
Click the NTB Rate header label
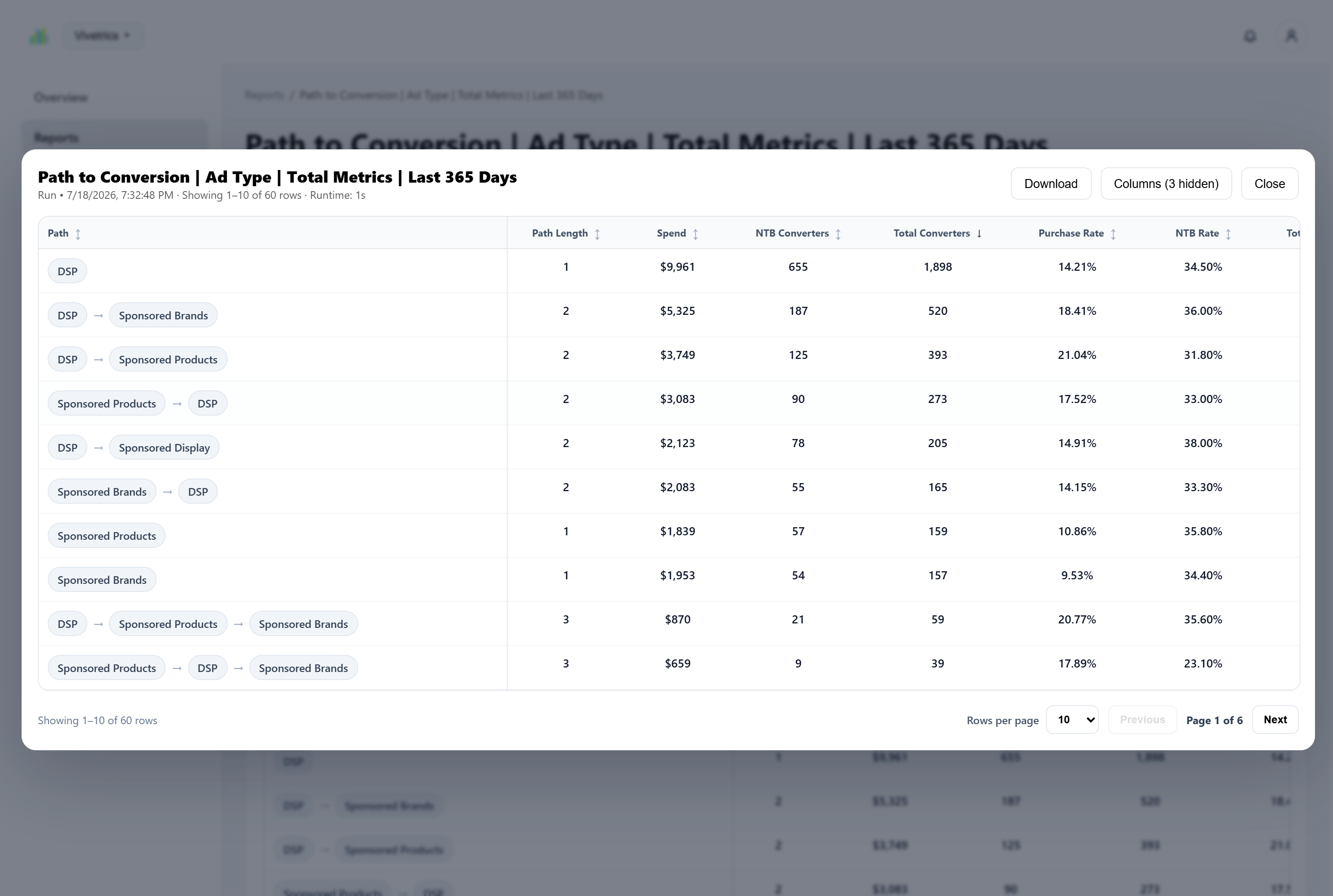pyautogui.click(x=1197, y=233)
